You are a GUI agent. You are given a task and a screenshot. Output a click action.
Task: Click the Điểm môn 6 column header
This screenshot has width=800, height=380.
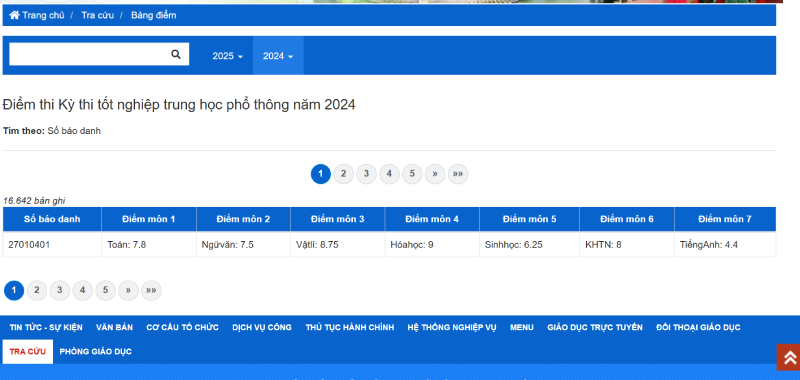(627, 219)
